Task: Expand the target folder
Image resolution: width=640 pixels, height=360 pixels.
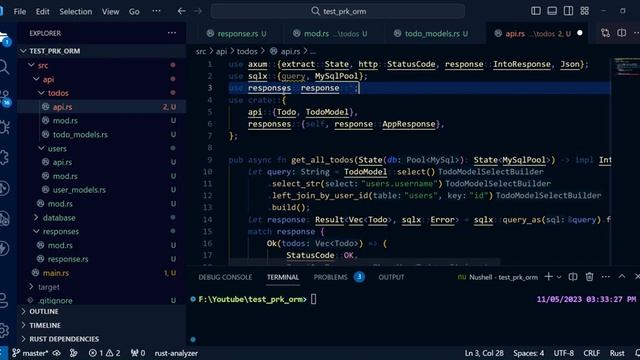Action: (102, 287)
